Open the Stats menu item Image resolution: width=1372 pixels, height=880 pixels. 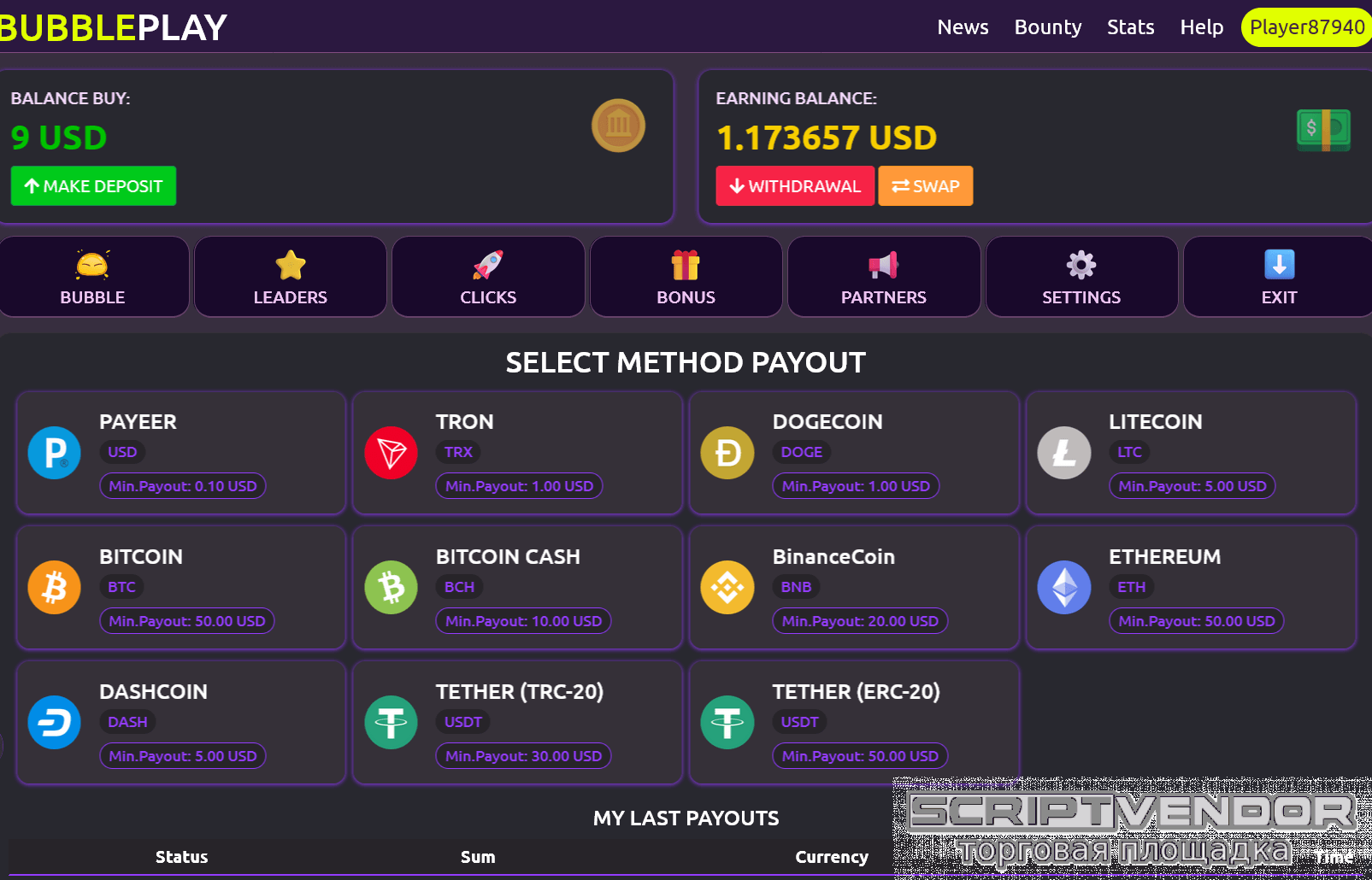[x=1130, y=27]
